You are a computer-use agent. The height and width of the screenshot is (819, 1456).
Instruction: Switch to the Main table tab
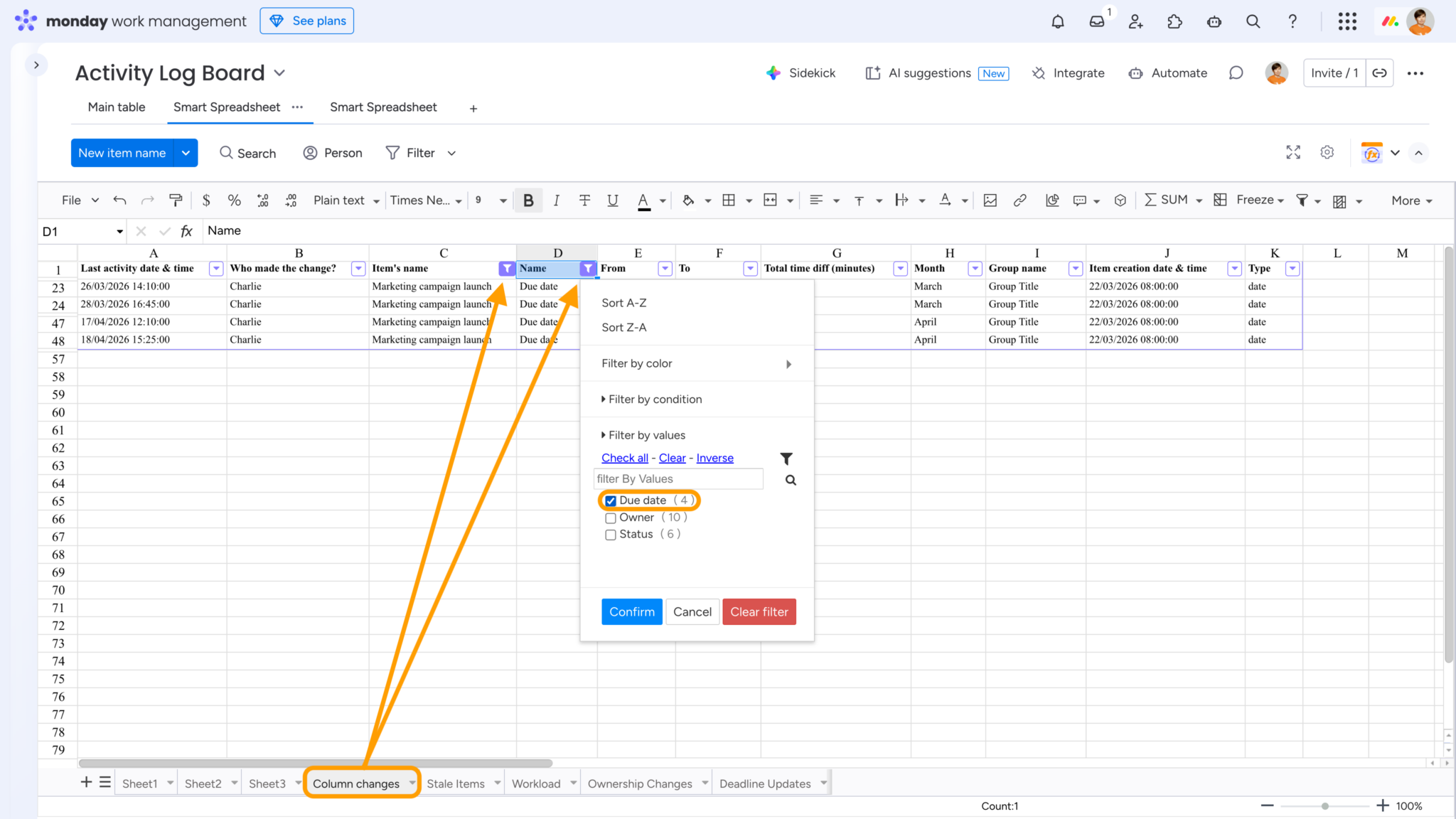[x=117, y=107]
